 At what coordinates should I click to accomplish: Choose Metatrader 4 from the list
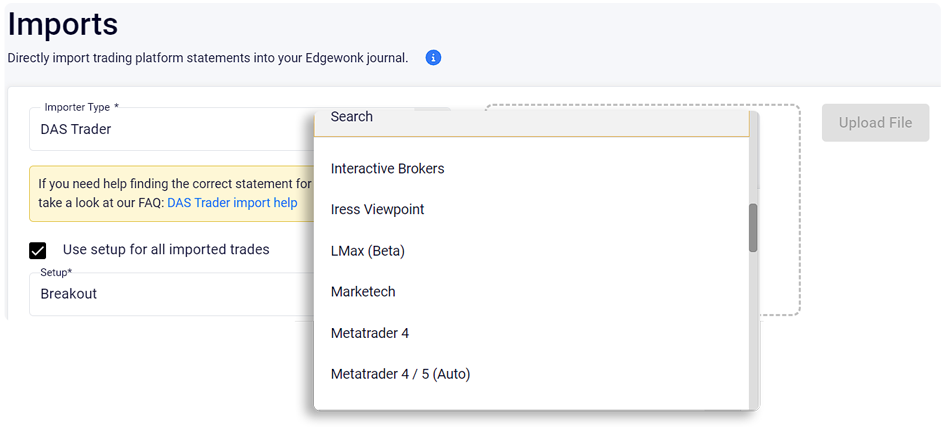point(370,333)
